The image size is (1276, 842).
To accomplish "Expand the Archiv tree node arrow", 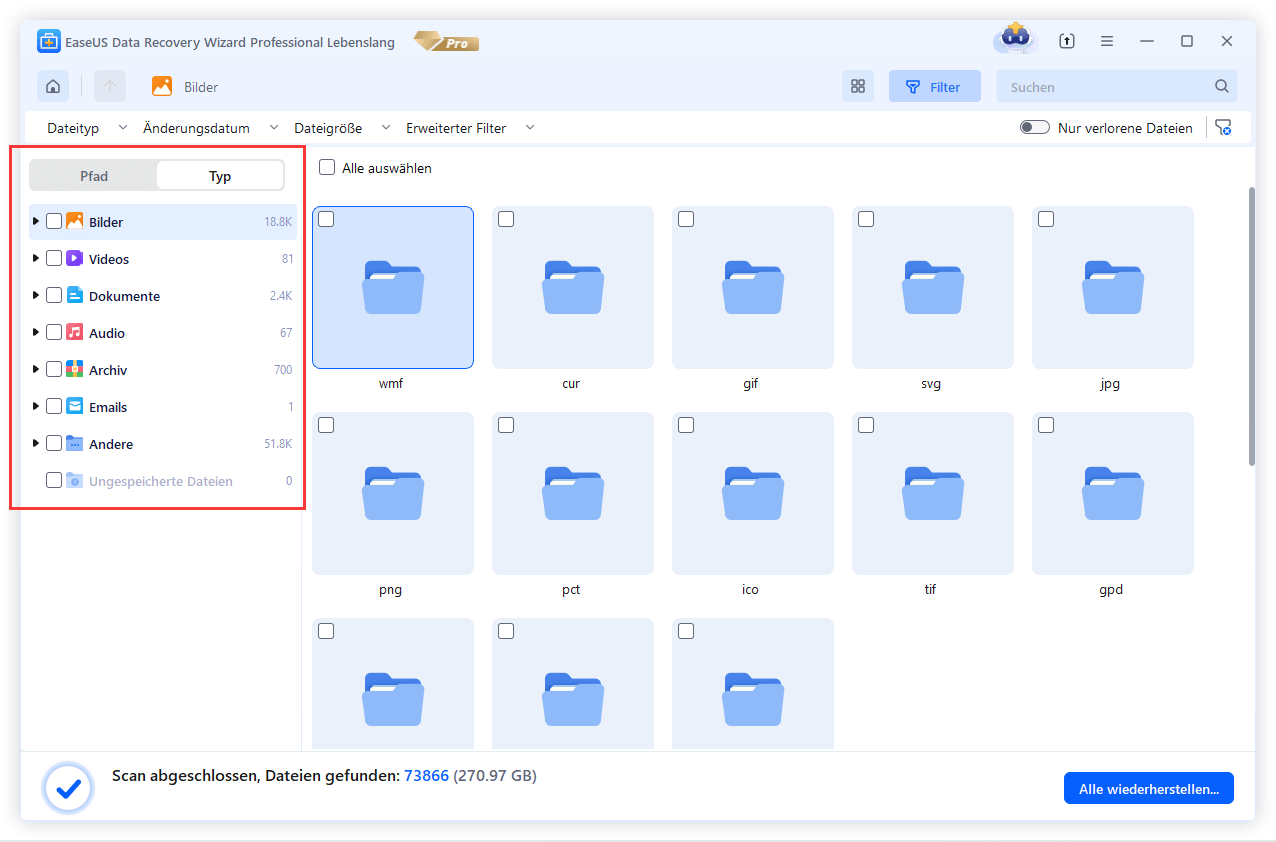I will (36, 369).
